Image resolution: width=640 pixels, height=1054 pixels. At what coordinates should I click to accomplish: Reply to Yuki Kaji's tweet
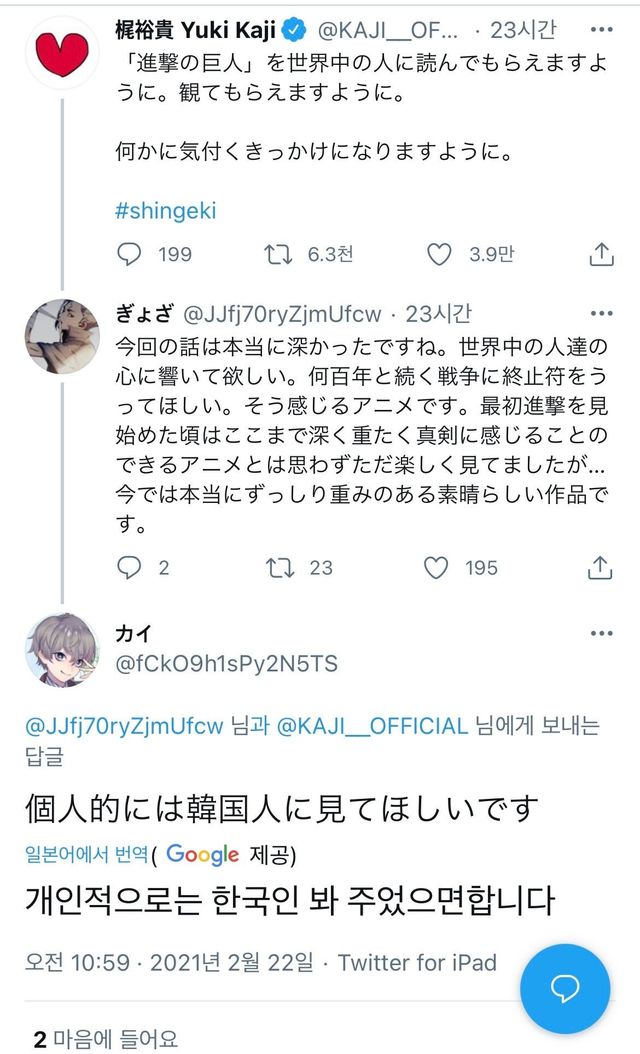[130, 255]
